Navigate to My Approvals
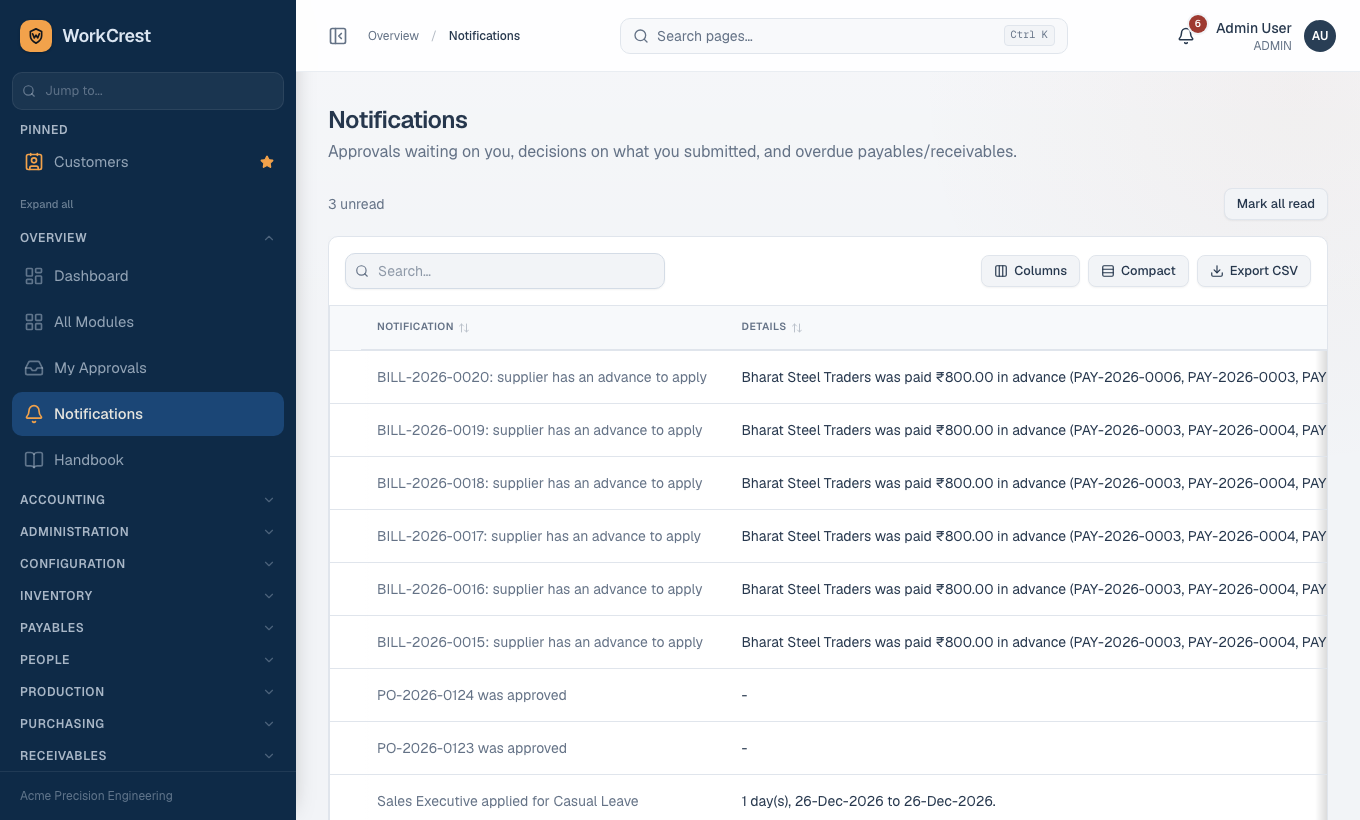Viewport: 1360px width, 820px height. 148,368
